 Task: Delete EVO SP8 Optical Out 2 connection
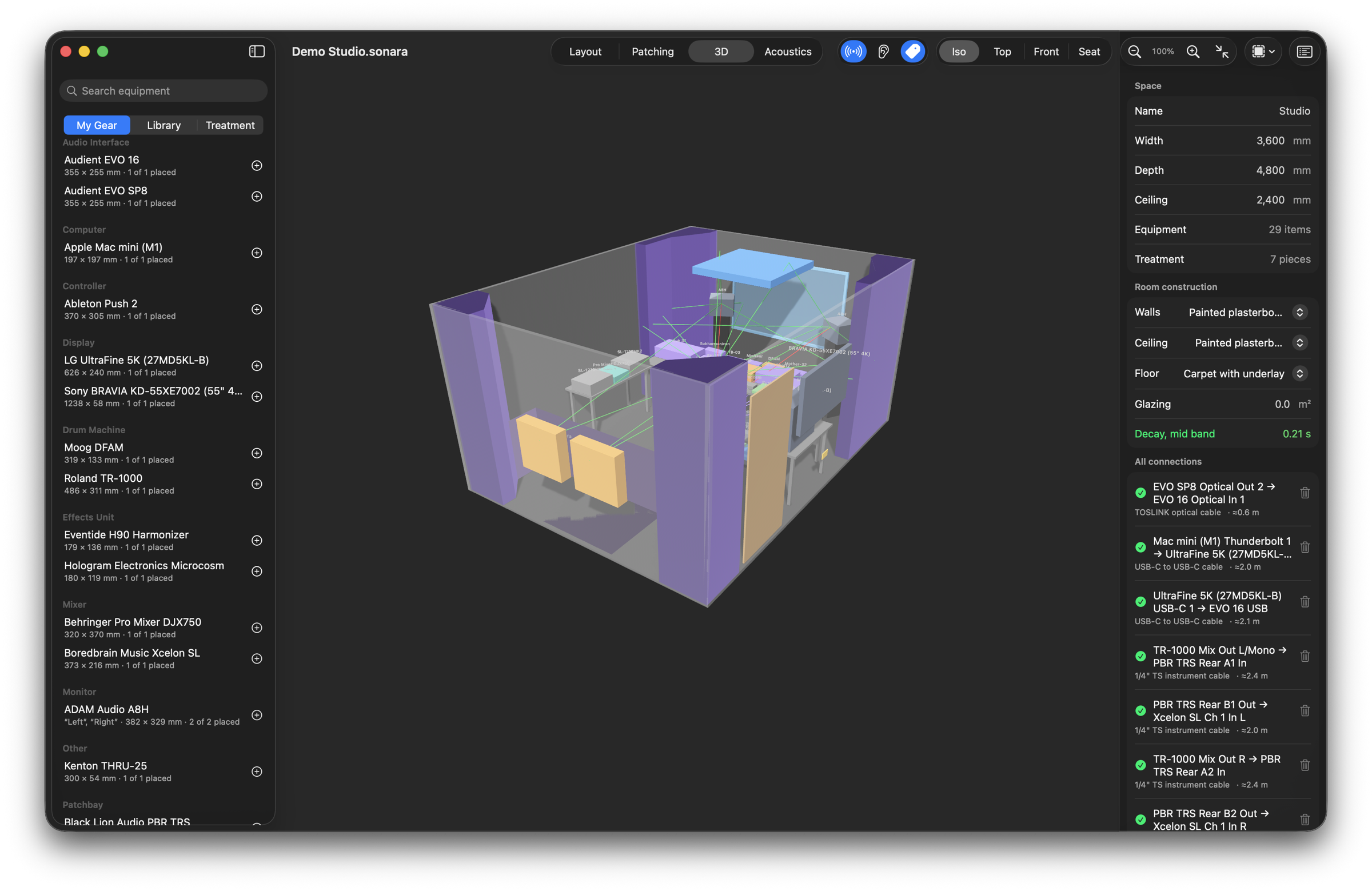tap(1305, 493)
